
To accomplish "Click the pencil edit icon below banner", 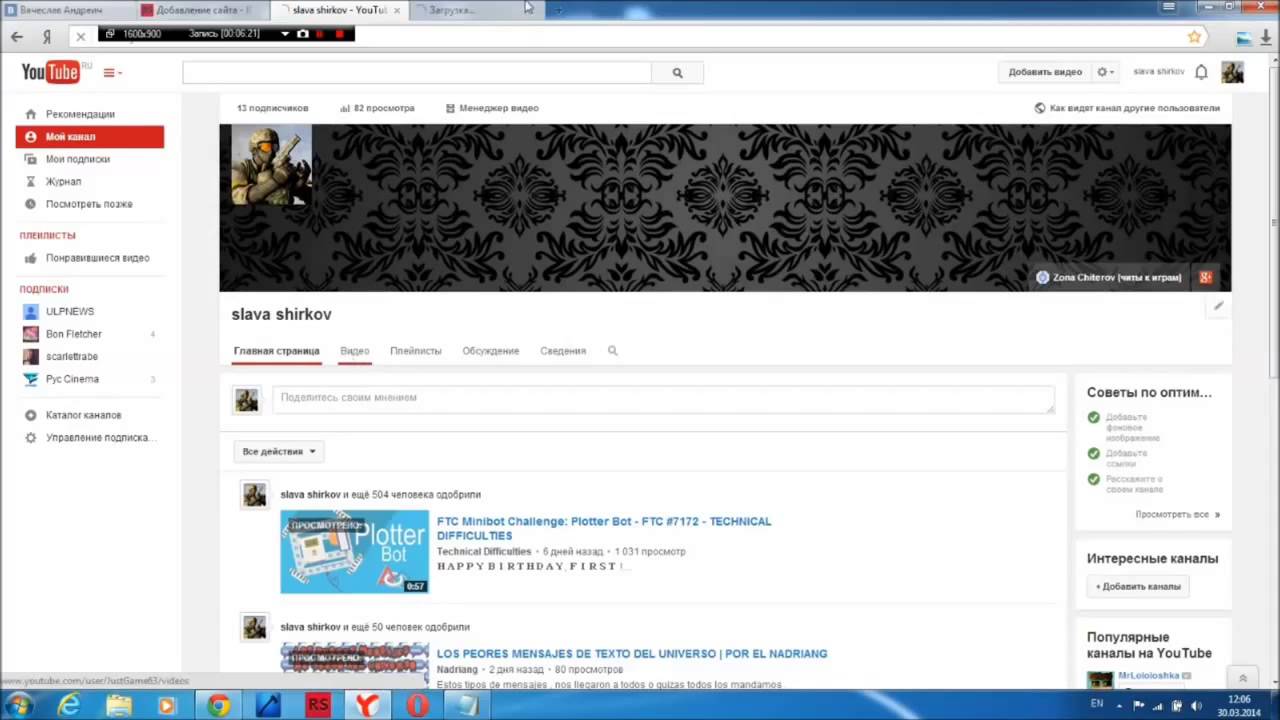I will (x=1218, y=306).
